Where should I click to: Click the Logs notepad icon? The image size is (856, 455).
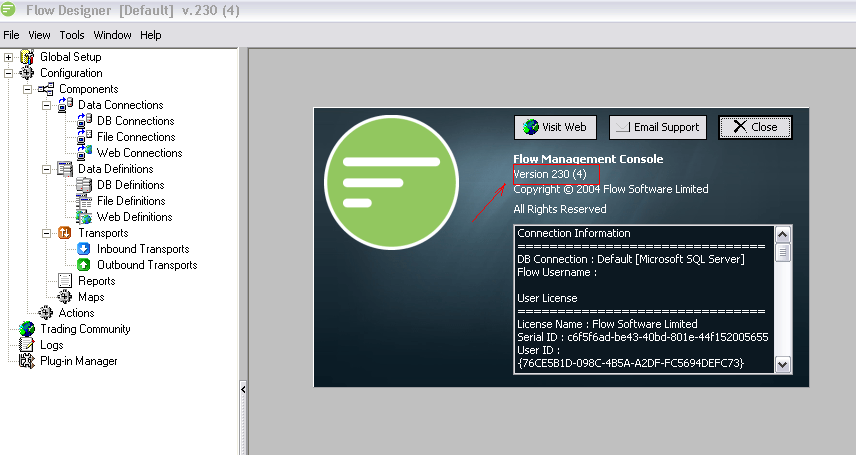(26, 345)
